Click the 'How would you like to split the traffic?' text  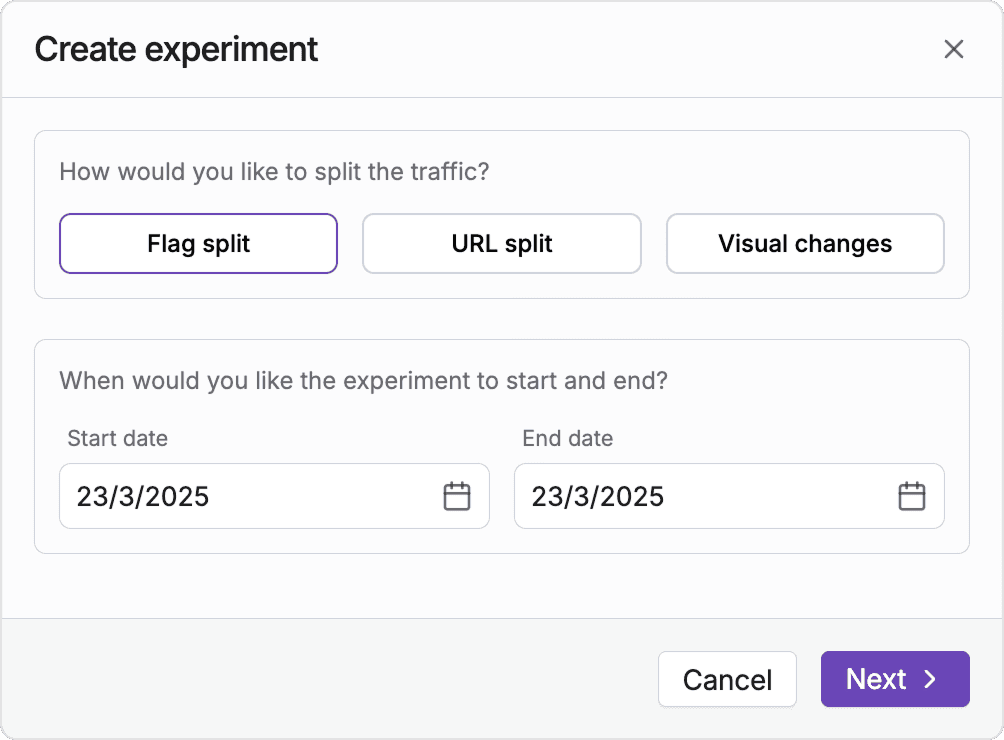274,172
